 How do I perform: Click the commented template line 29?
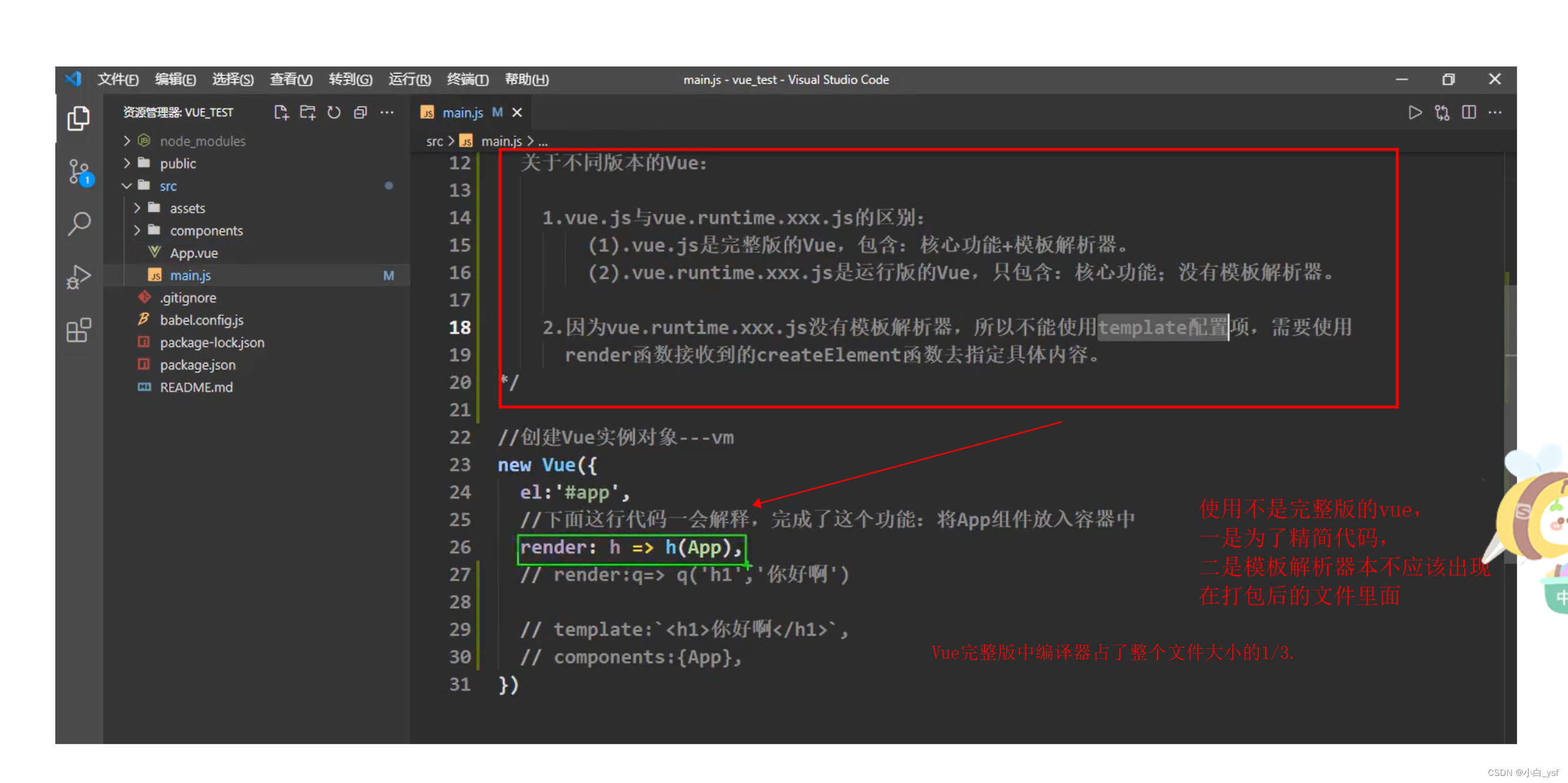click(683, 629)
